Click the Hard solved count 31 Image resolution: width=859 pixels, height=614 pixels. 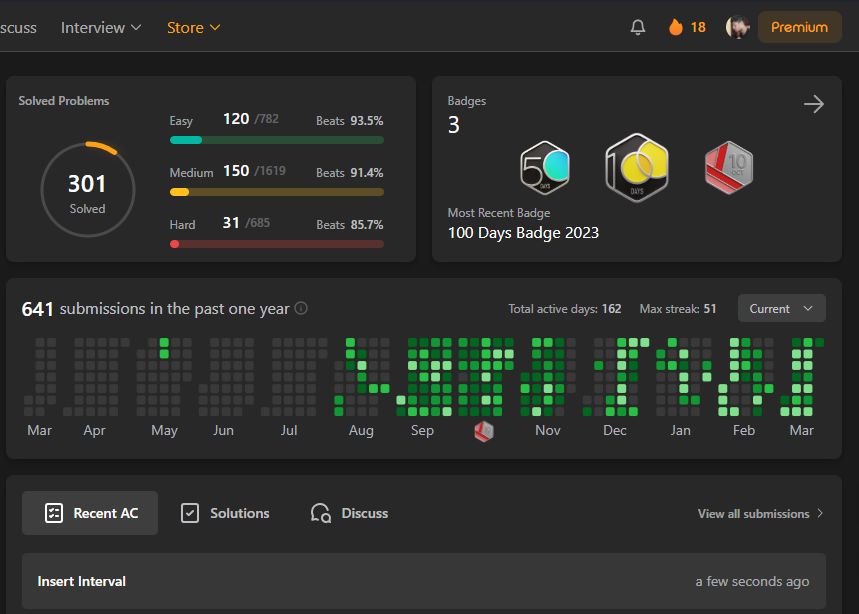[231, 222]
